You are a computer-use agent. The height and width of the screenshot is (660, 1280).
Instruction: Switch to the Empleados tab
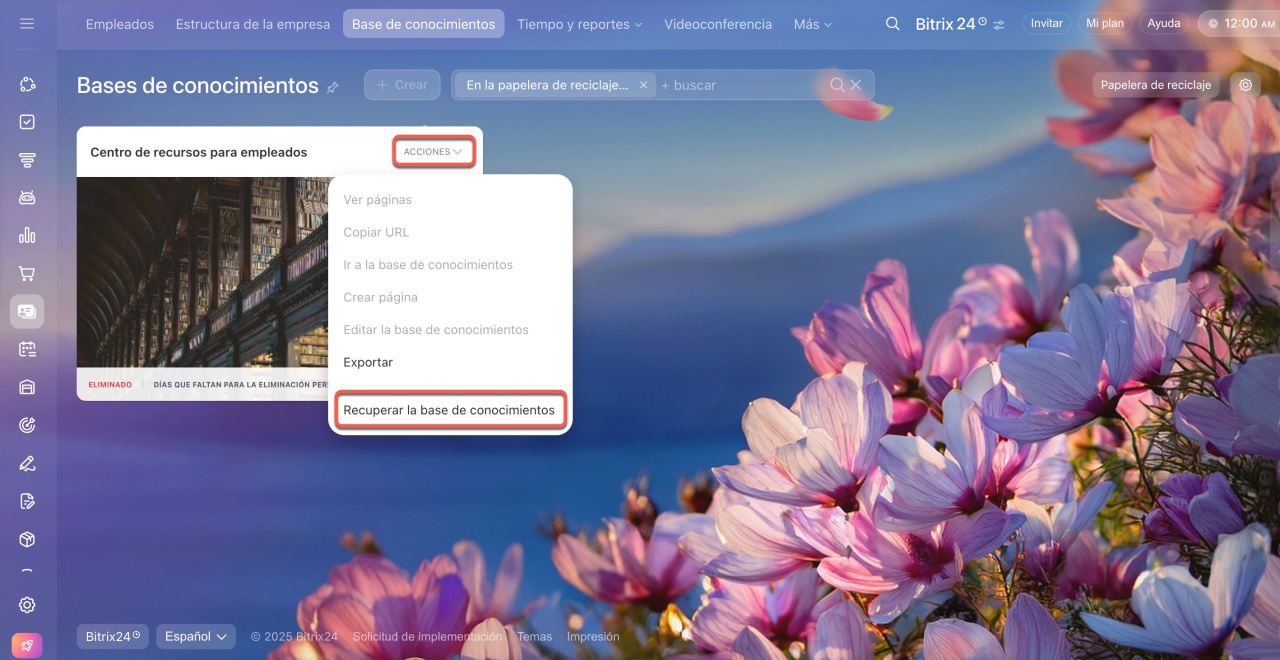point(120,24)
